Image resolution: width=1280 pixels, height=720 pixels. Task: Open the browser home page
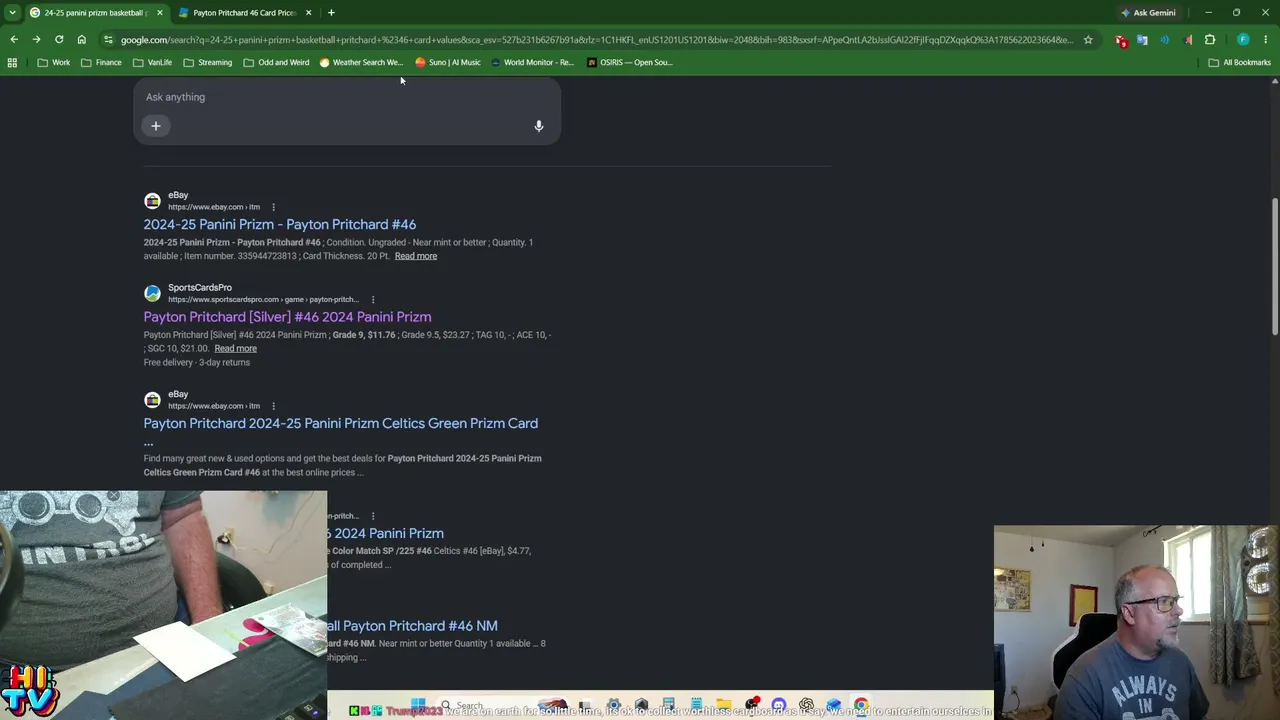point(82,40)
